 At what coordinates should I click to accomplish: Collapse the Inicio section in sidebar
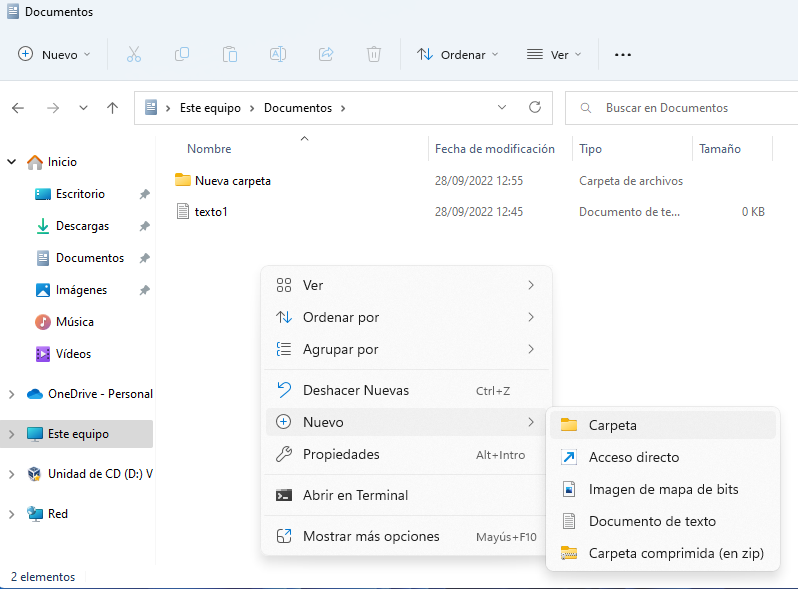coord(12,162)
